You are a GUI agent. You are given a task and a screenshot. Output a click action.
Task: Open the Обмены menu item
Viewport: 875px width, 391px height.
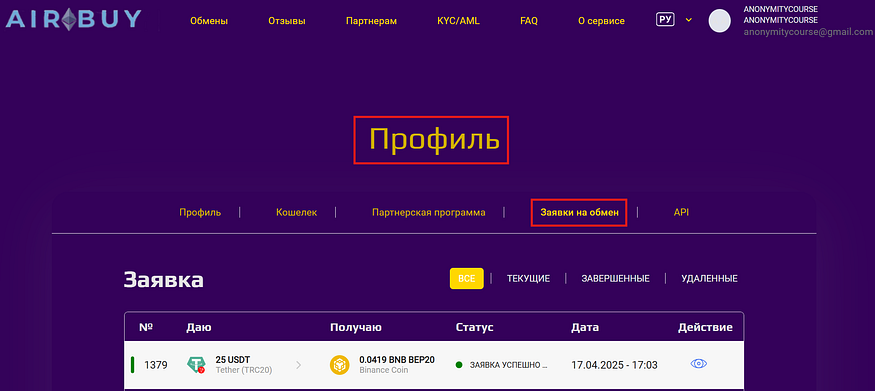click(x=209, y=21)
